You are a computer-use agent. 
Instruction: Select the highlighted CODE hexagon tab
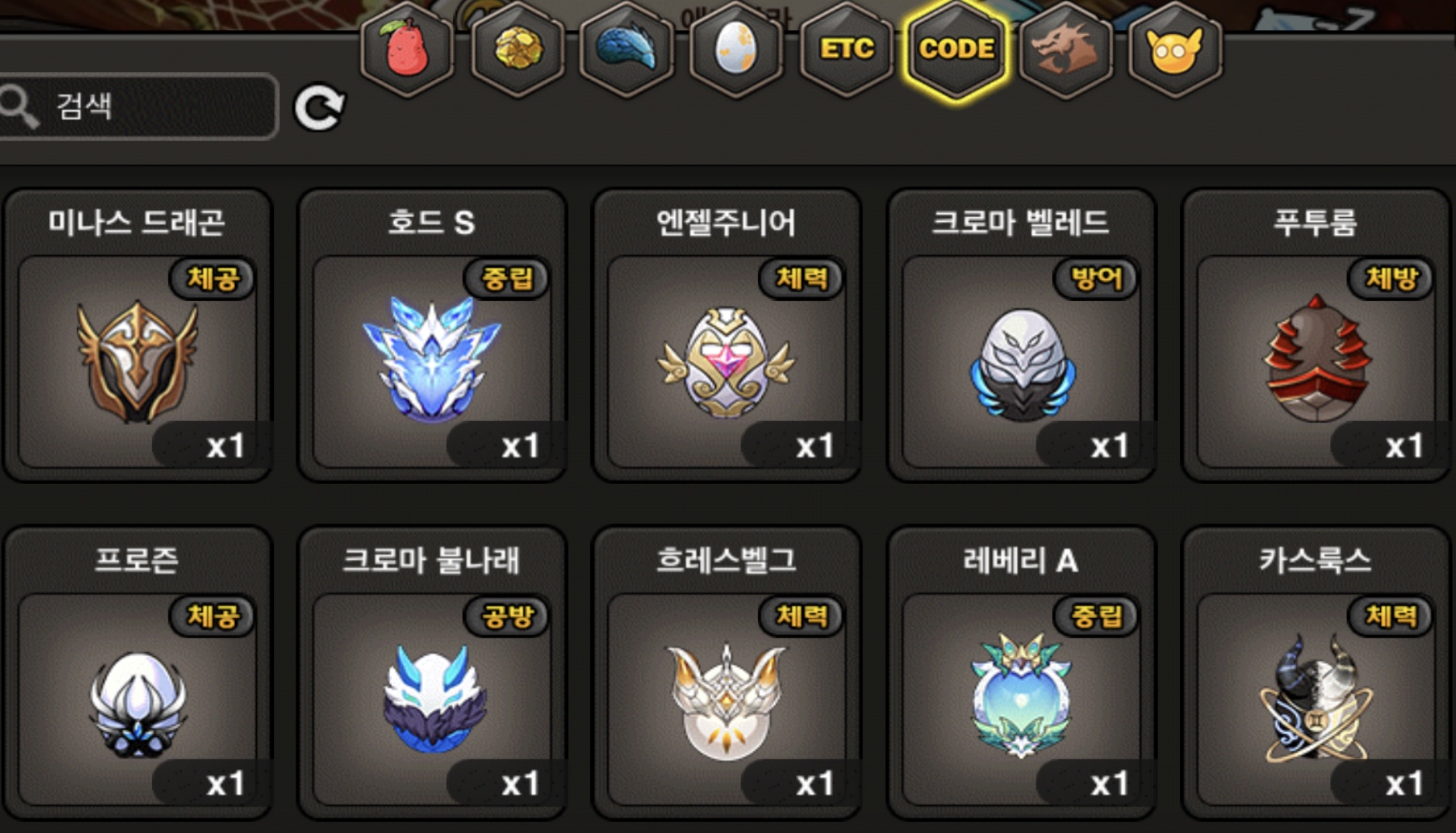click(x=956, y=50)
